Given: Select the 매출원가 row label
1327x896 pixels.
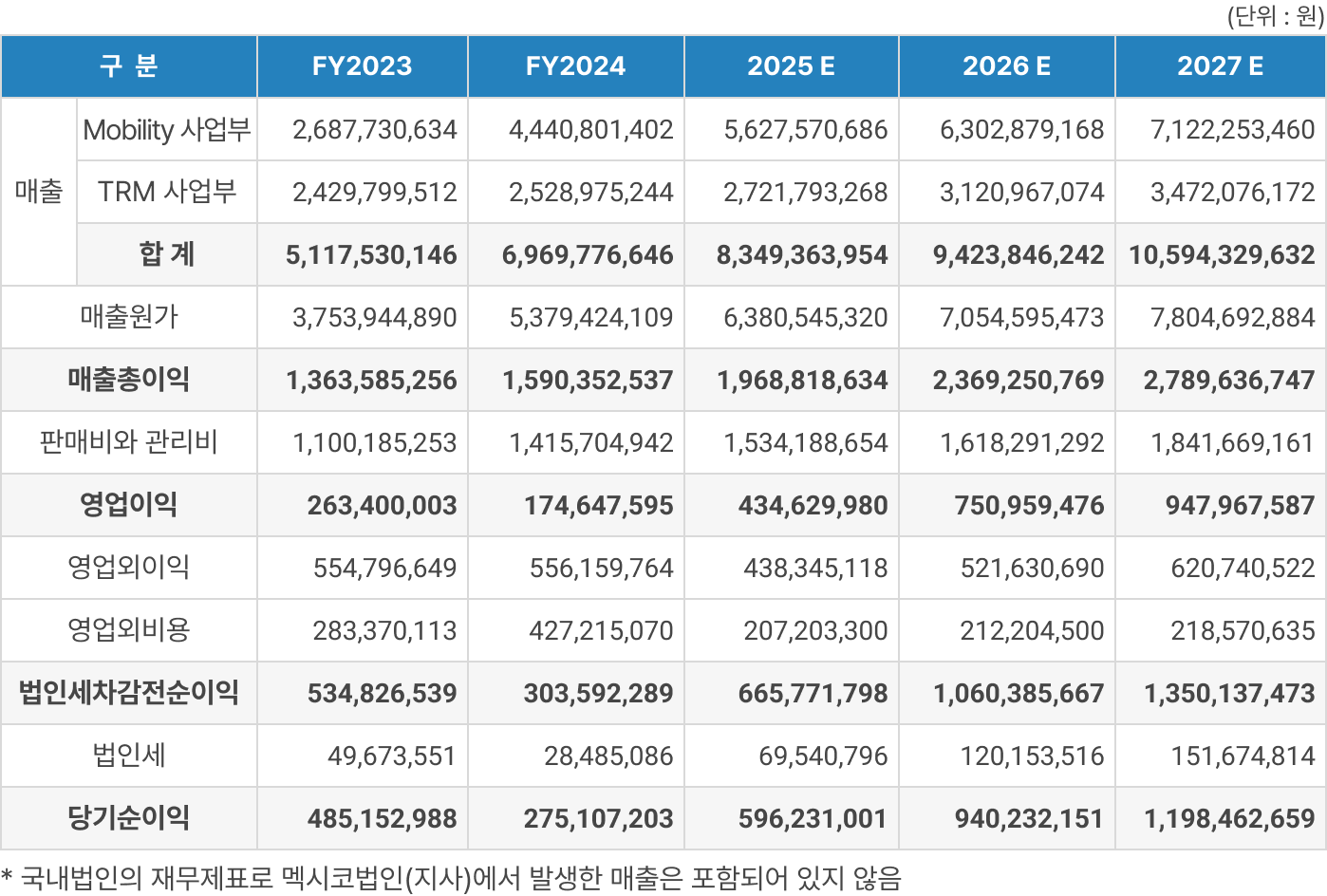Looking at the screenshot, I should [129, 317].
